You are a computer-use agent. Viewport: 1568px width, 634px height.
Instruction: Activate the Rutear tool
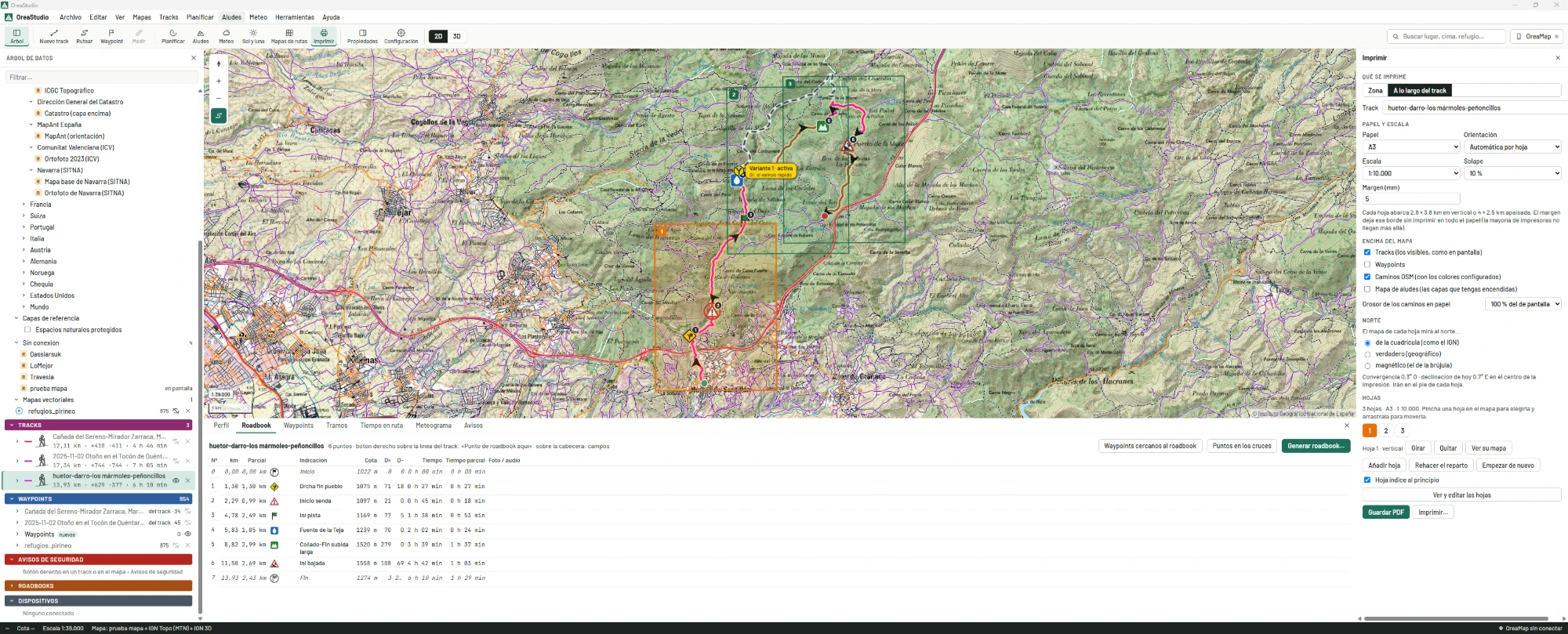(84, 36)
